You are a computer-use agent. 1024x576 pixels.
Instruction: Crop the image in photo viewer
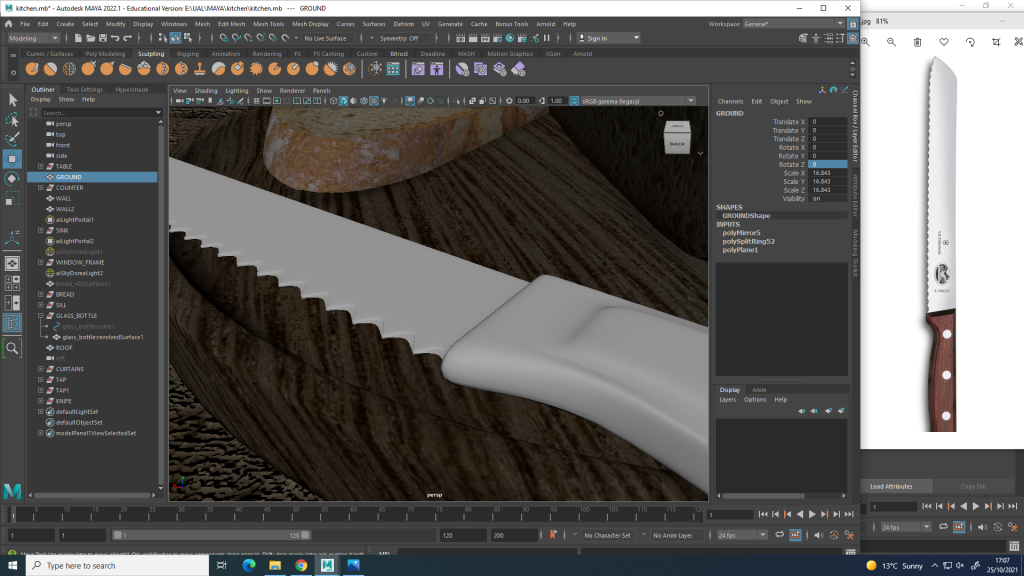click(x=996, y=42)
